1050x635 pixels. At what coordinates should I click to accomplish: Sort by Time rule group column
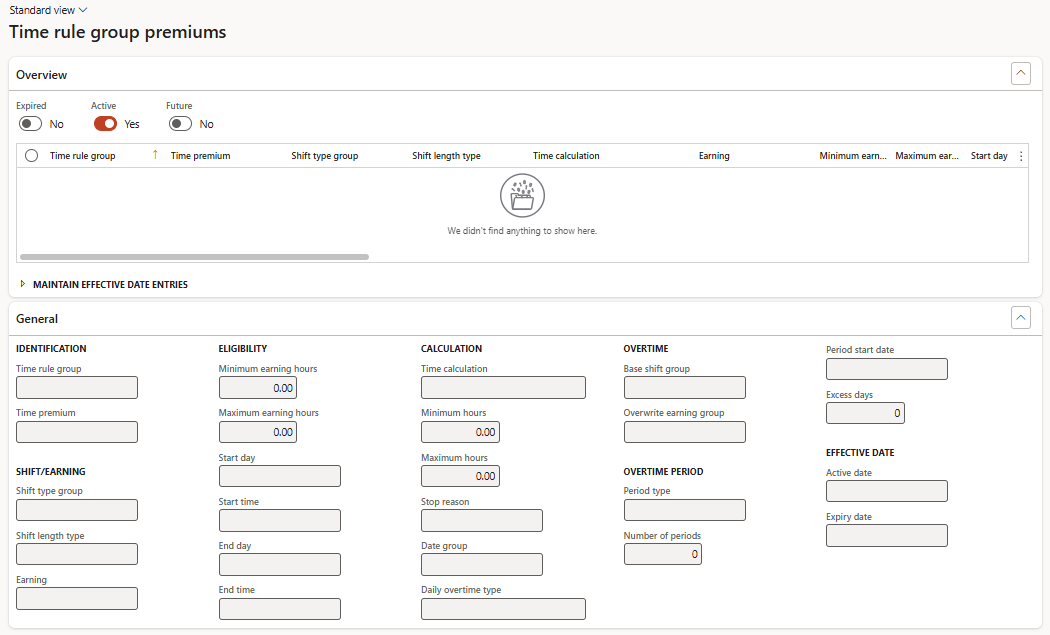click(x=82, y=155)
